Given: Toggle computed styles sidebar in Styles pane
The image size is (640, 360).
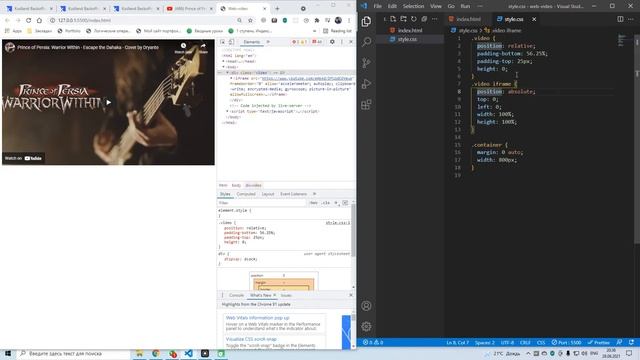Looking at the screenshot, I should (x=345, y=203).
